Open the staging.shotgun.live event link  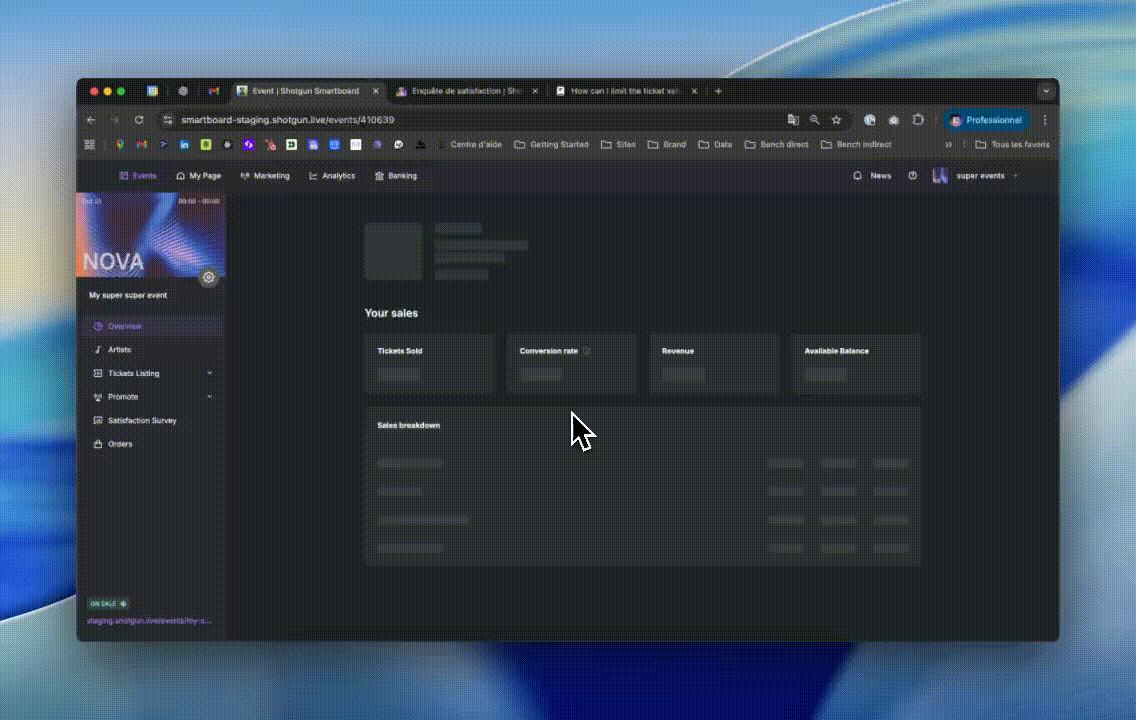coord(149,621)
